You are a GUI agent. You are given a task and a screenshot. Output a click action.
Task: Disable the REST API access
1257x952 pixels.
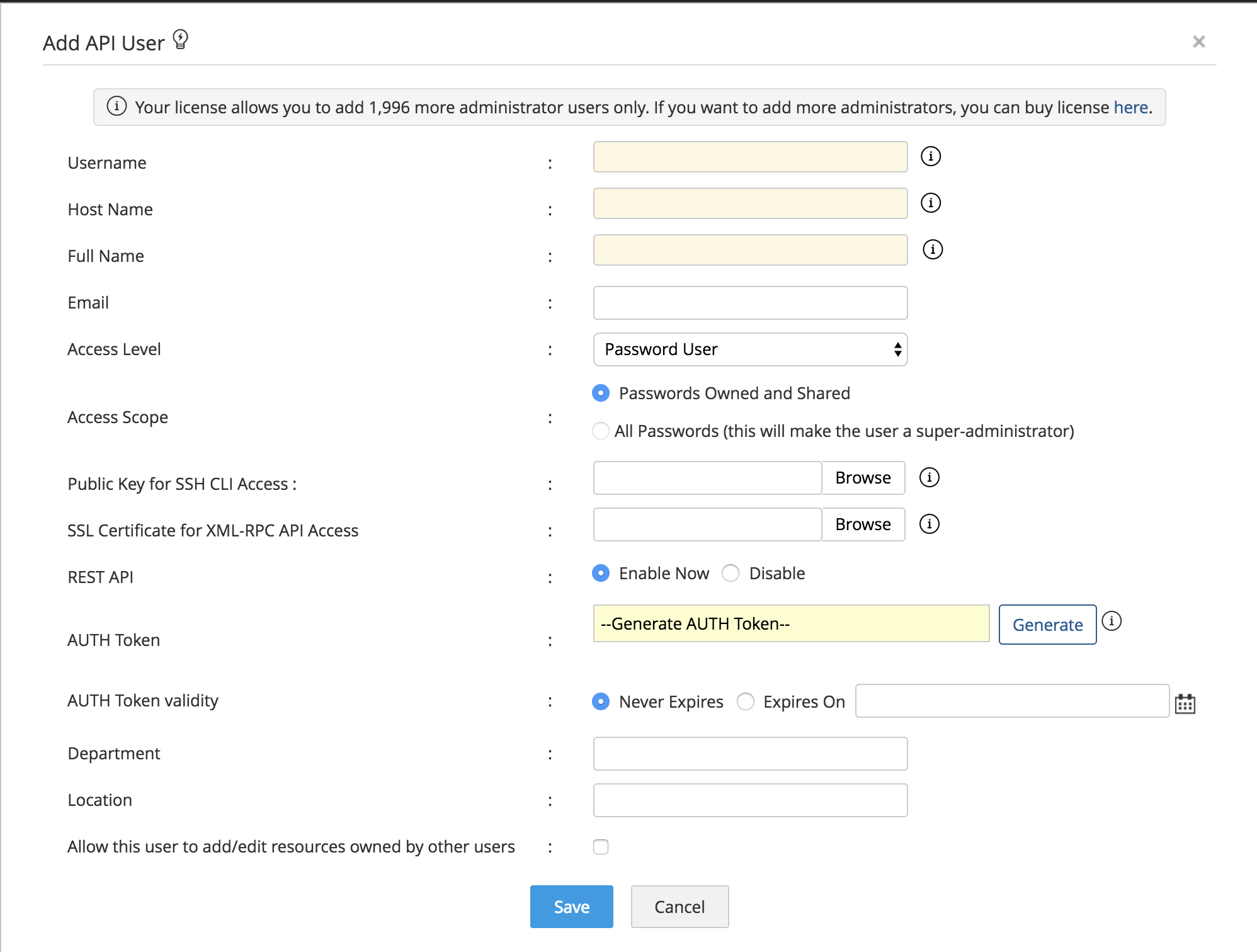click(731, 574)
